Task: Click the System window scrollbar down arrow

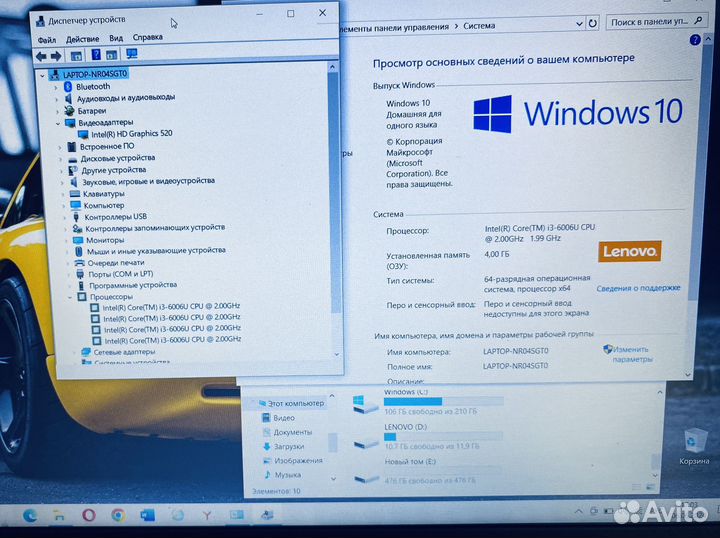Action: tap(688, 375)
